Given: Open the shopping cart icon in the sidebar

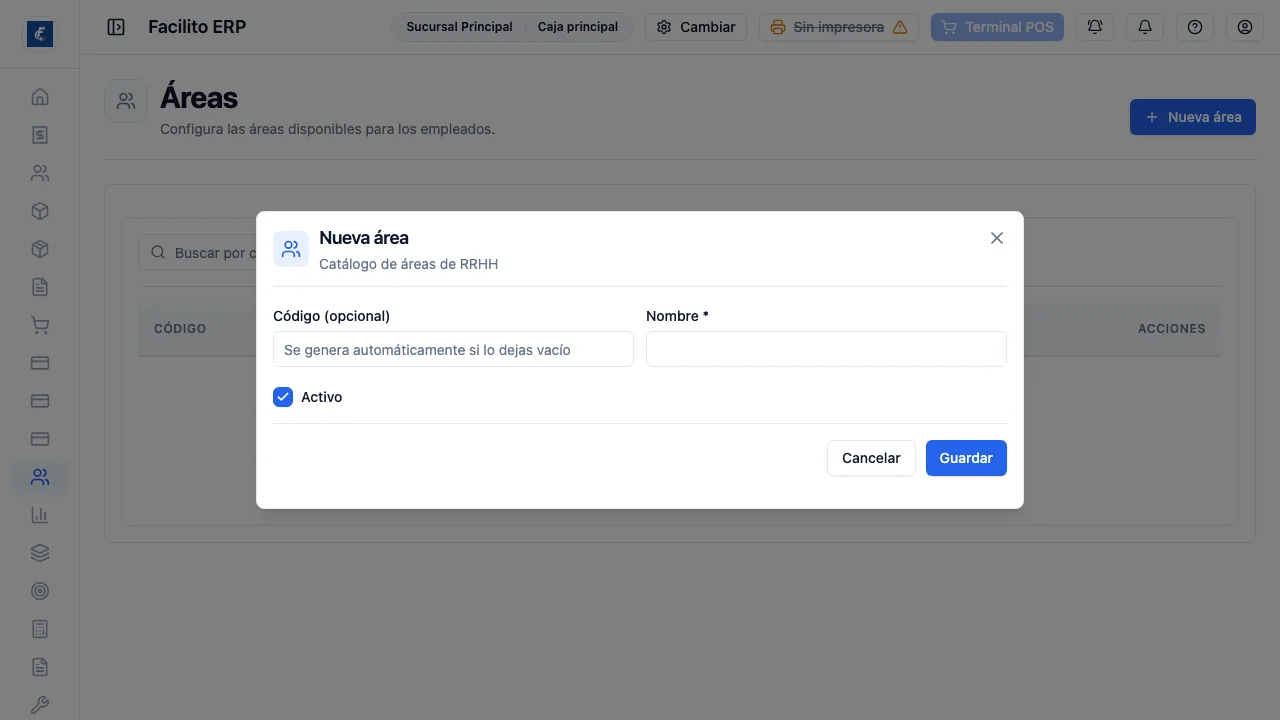Looking at the screenshot, I should 40,325.
